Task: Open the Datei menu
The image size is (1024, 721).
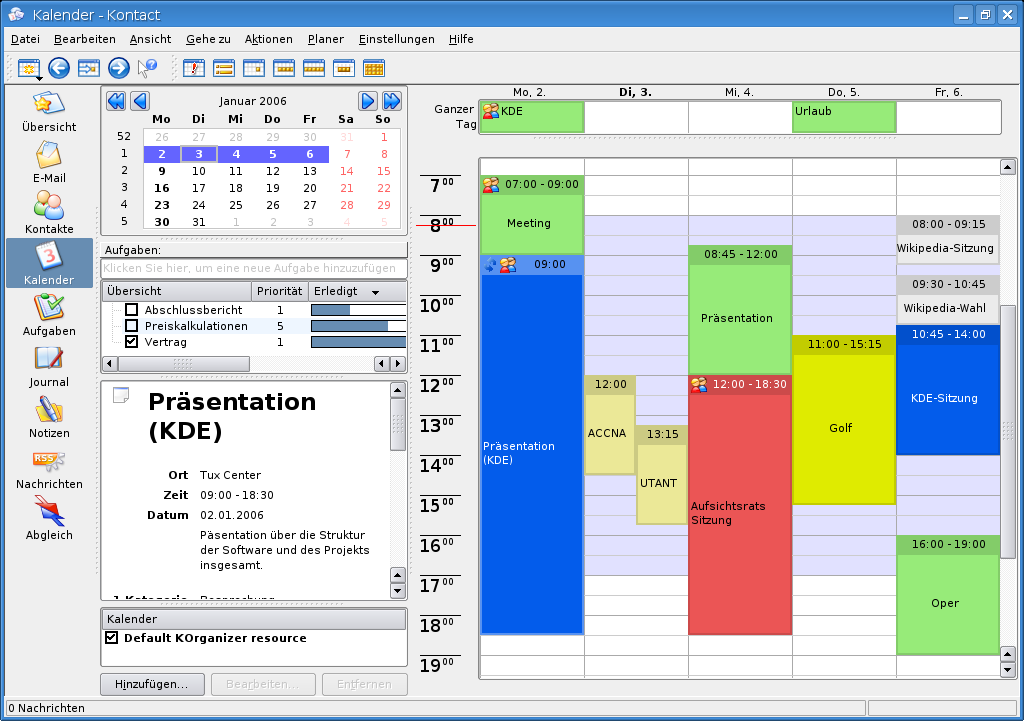Action: pyautogui.click(x=25, y=39)
